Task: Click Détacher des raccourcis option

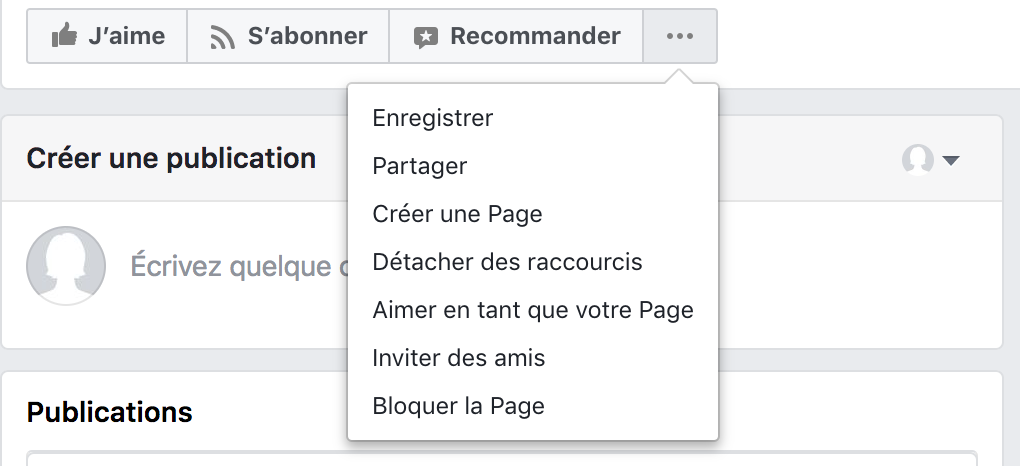Action: tap(507, 262)
